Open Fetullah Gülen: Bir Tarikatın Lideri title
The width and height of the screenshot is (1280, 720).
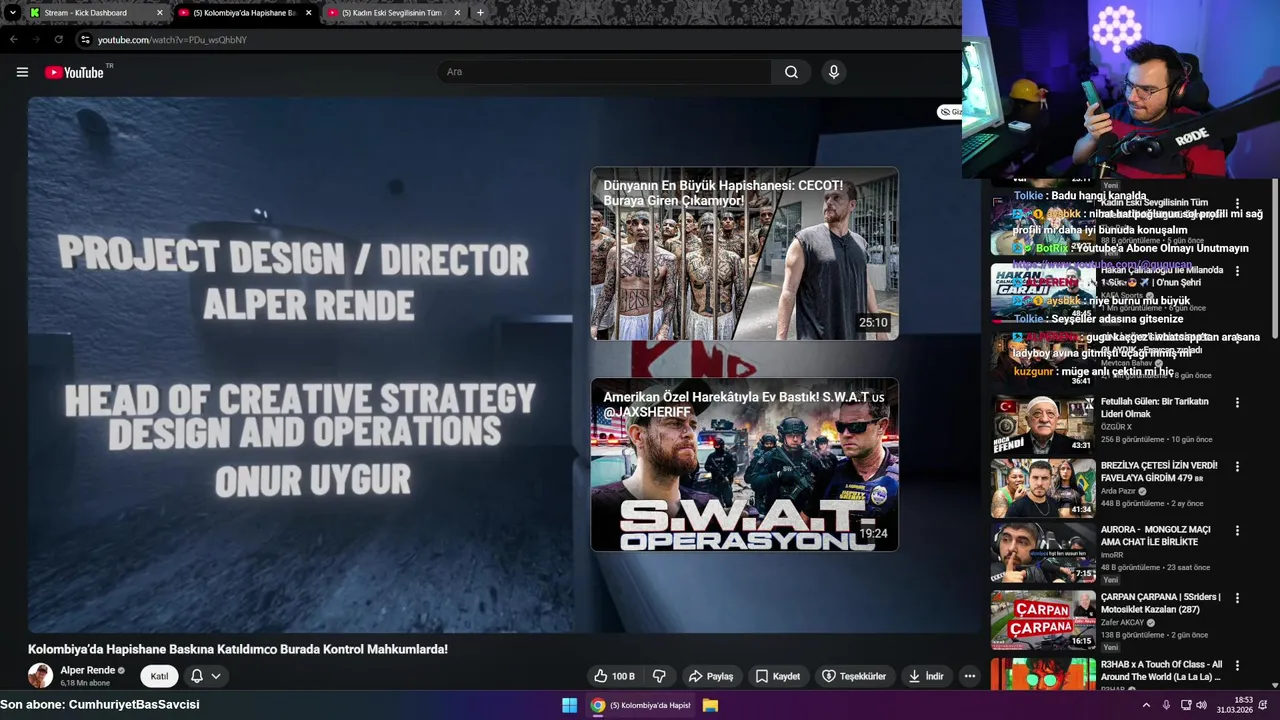tap(1154, 407)
